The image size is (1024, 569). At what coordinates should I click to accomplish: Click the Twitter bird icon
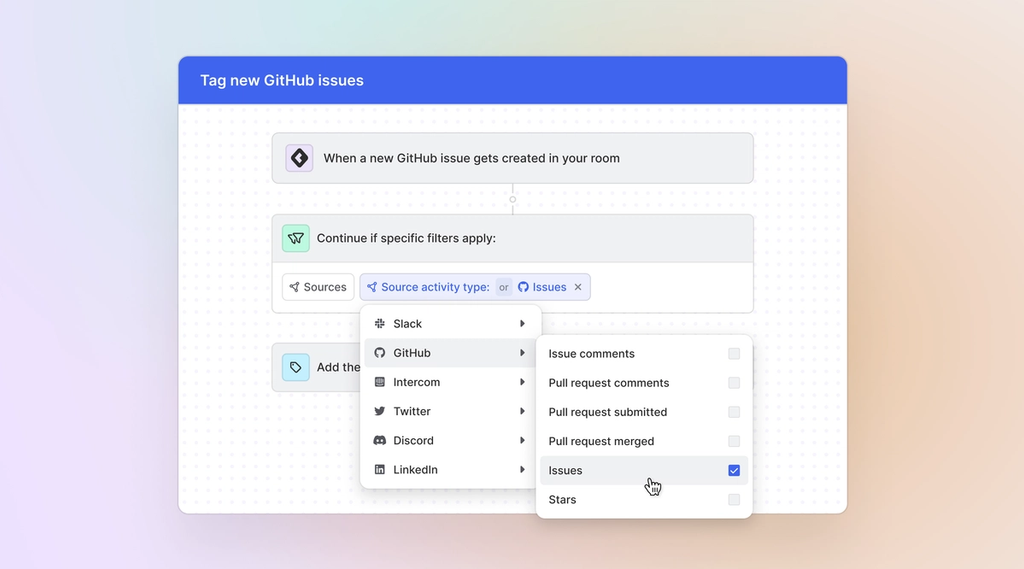pyautogui.click(x=379, y=411)
